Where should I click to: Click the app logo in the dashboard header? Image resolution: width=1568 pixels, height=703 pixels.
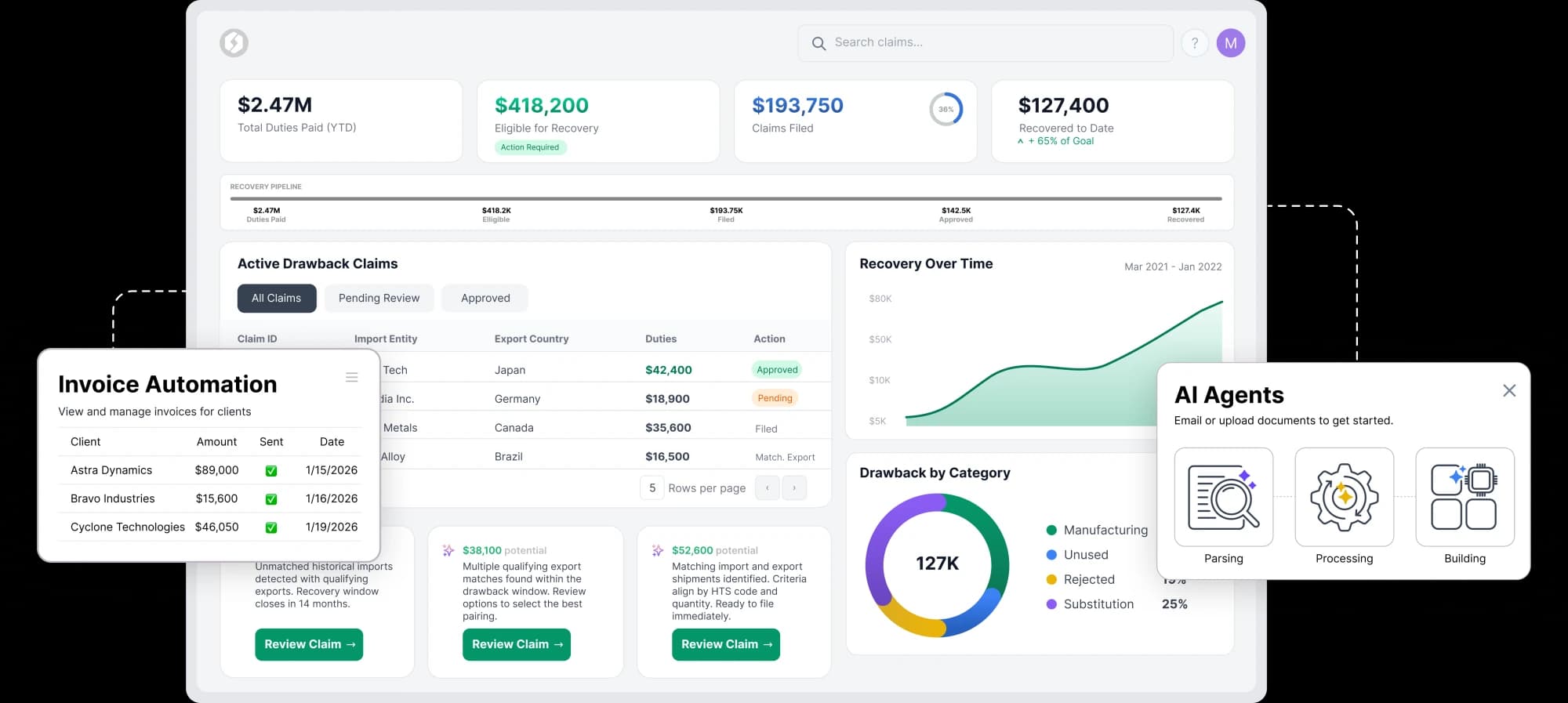pos(234,43)
